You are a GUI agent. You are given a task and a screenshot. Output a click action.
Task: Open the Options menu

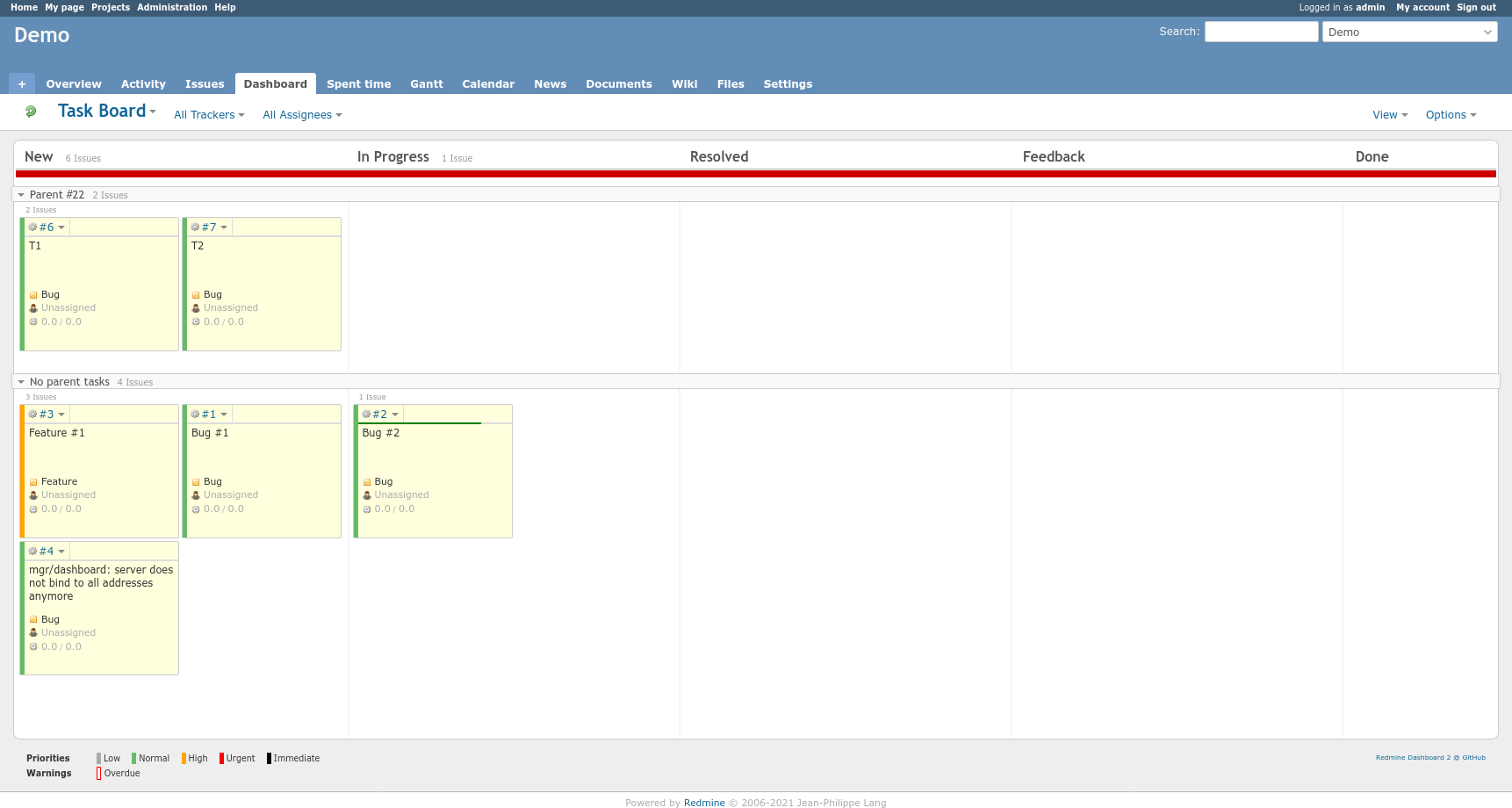point(1451,115)
